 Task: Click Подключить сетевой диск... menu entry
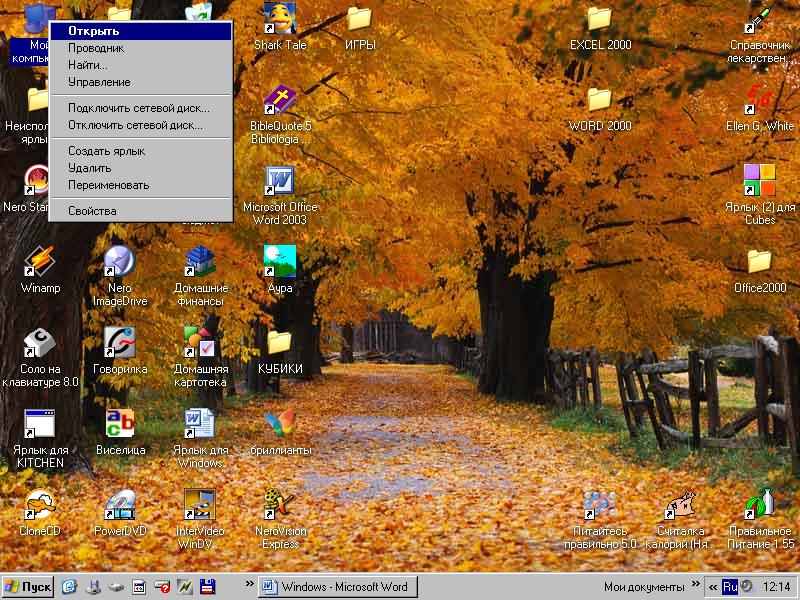tap(141, 108)
